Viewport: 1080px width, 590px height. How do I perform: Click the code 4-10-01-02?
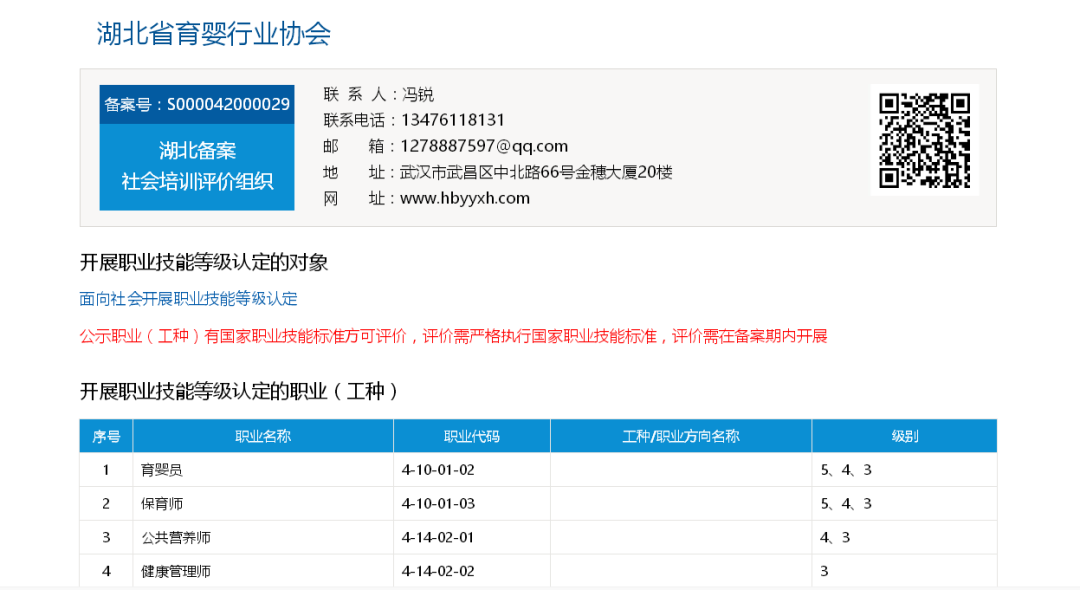point(438,470)
